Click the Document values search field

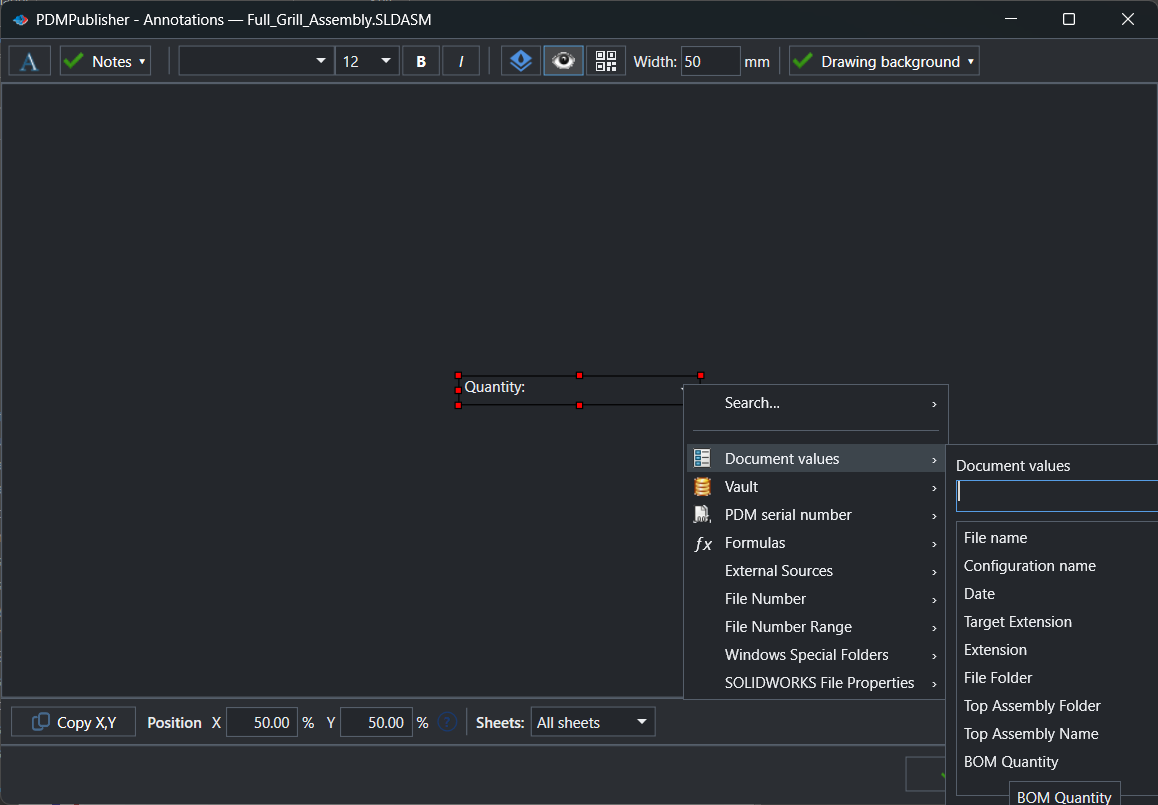1057,496
